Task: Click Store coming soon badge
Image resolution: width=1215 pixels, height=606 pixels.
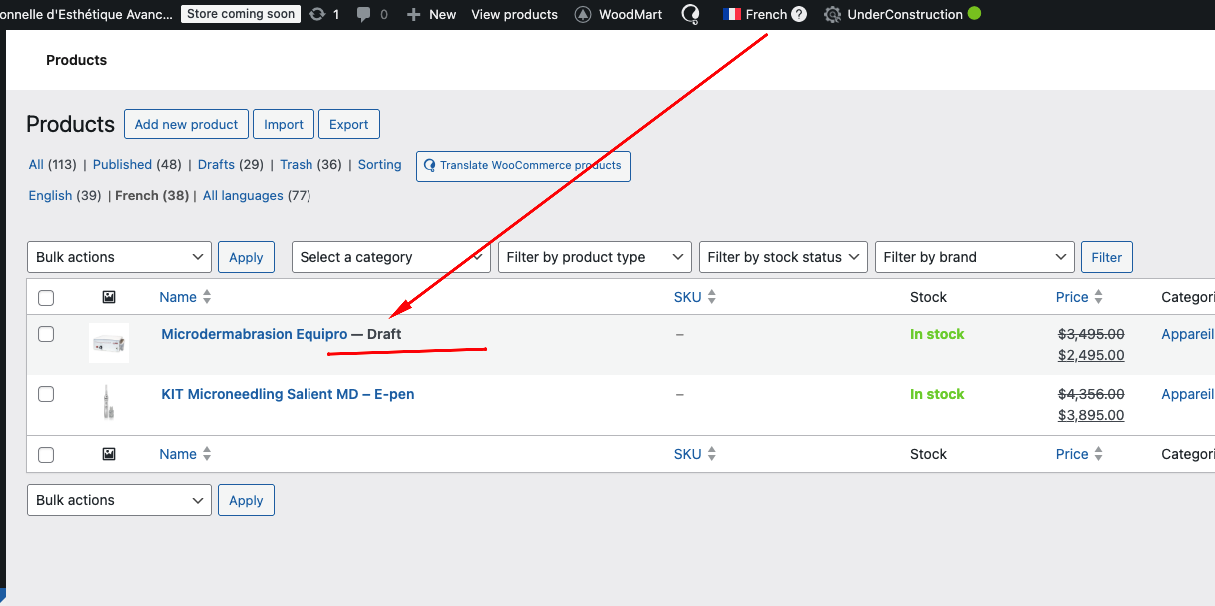Action: 241,14
